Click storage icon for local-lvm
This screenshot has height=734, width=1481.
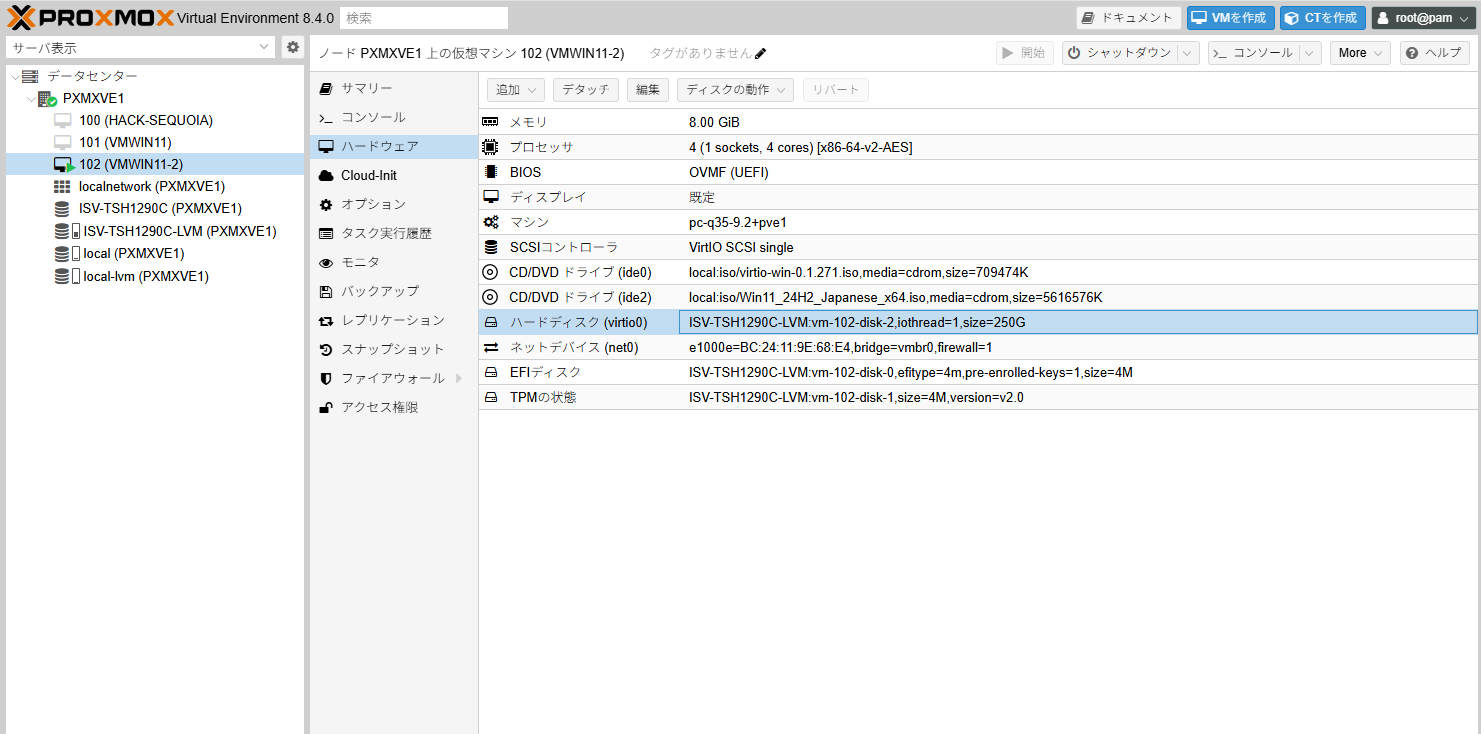[67, 276]
